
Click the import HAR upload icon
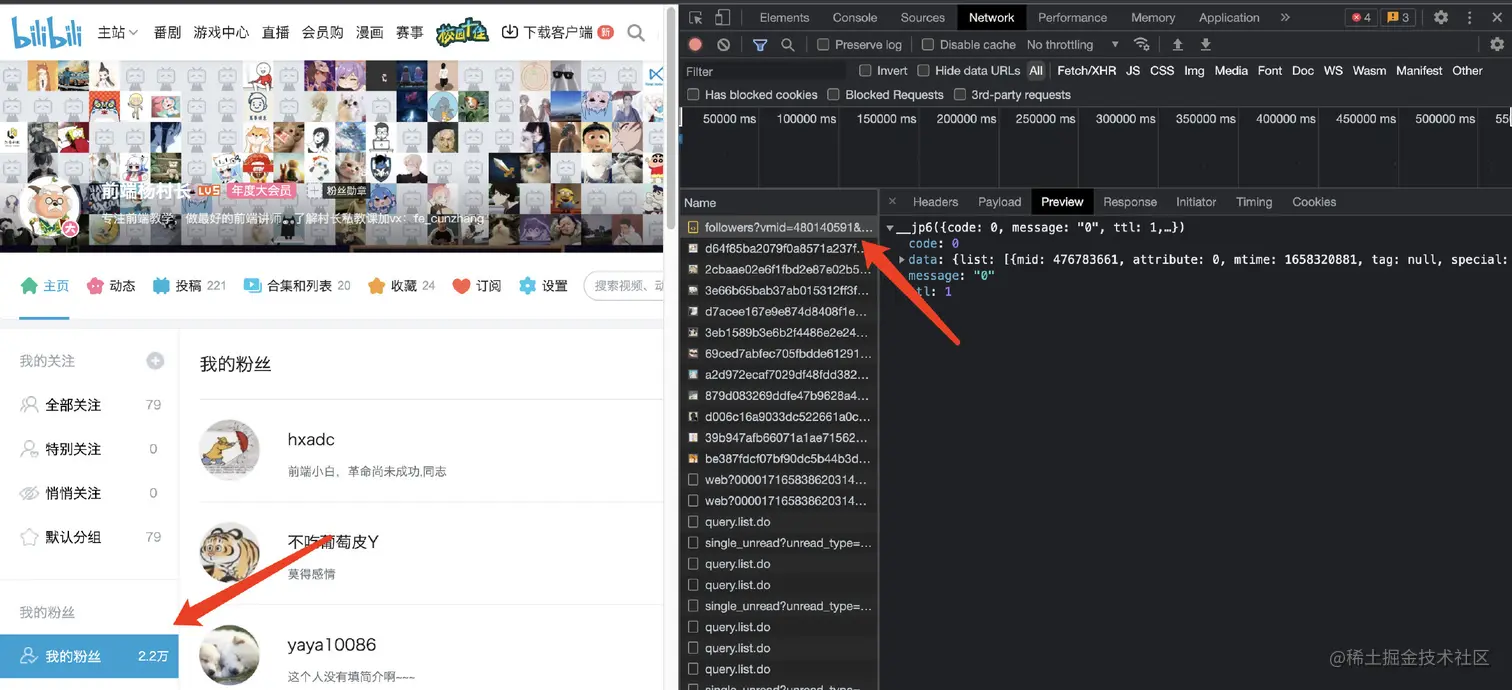point(1178,44)
